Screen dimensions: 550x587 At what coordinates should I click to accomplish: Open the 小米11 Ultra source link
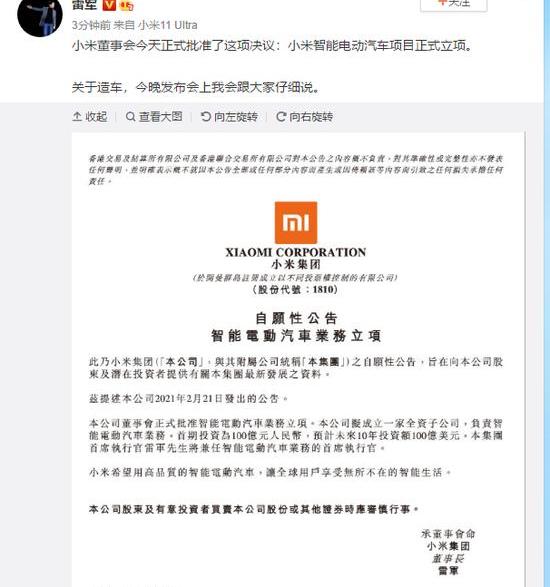pos(167,25)
